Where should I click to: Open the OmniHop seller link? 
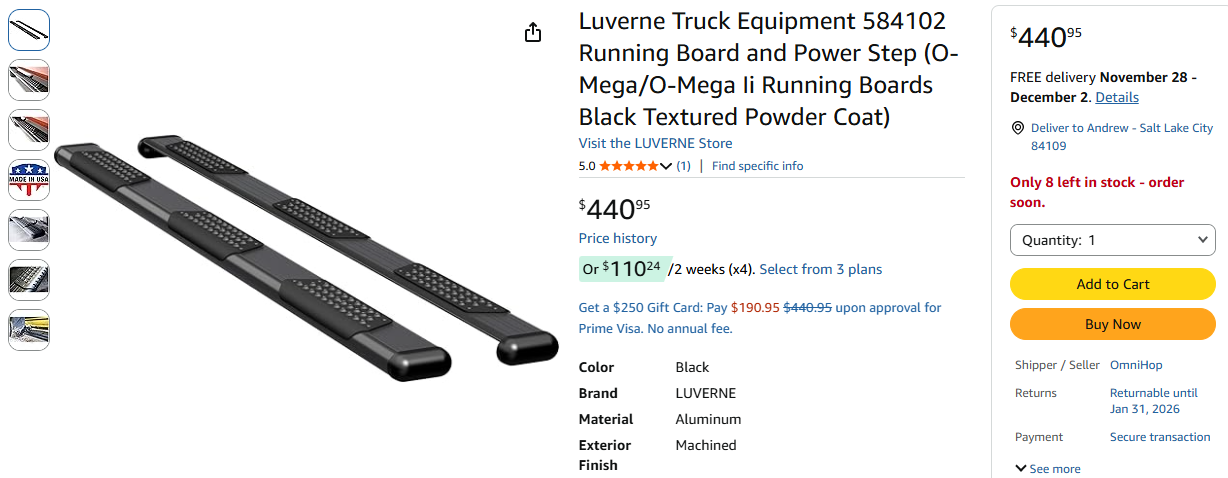coord(1136,365)
